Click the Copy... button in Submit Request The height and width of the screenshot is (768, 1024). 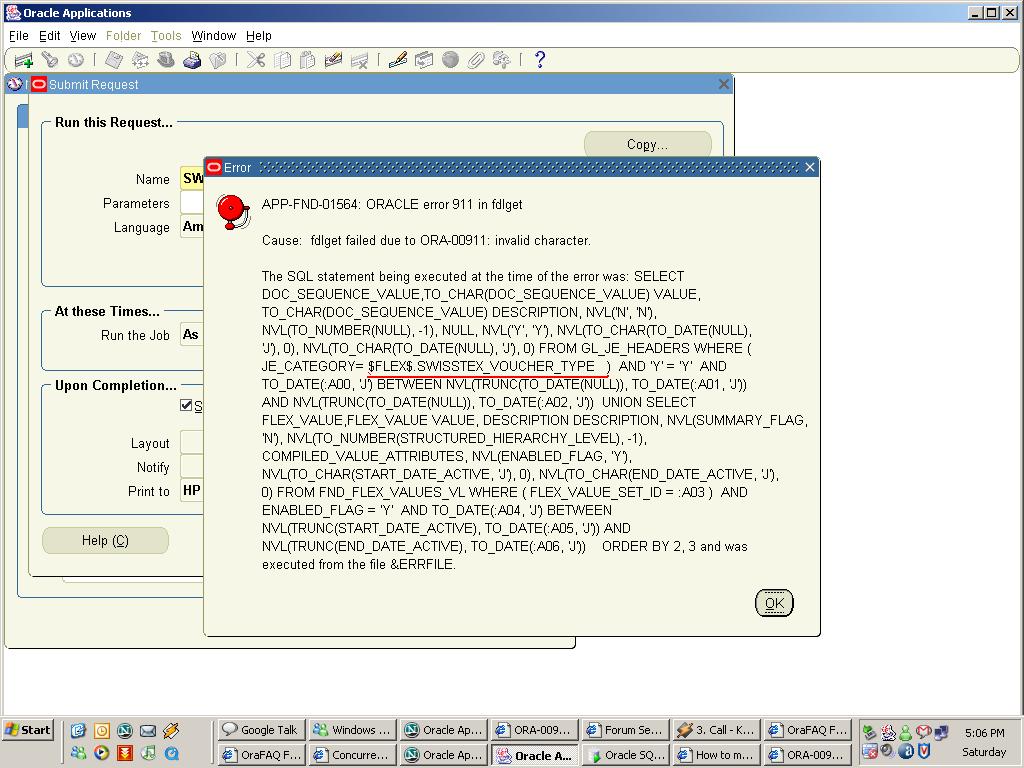coord(647,144)
